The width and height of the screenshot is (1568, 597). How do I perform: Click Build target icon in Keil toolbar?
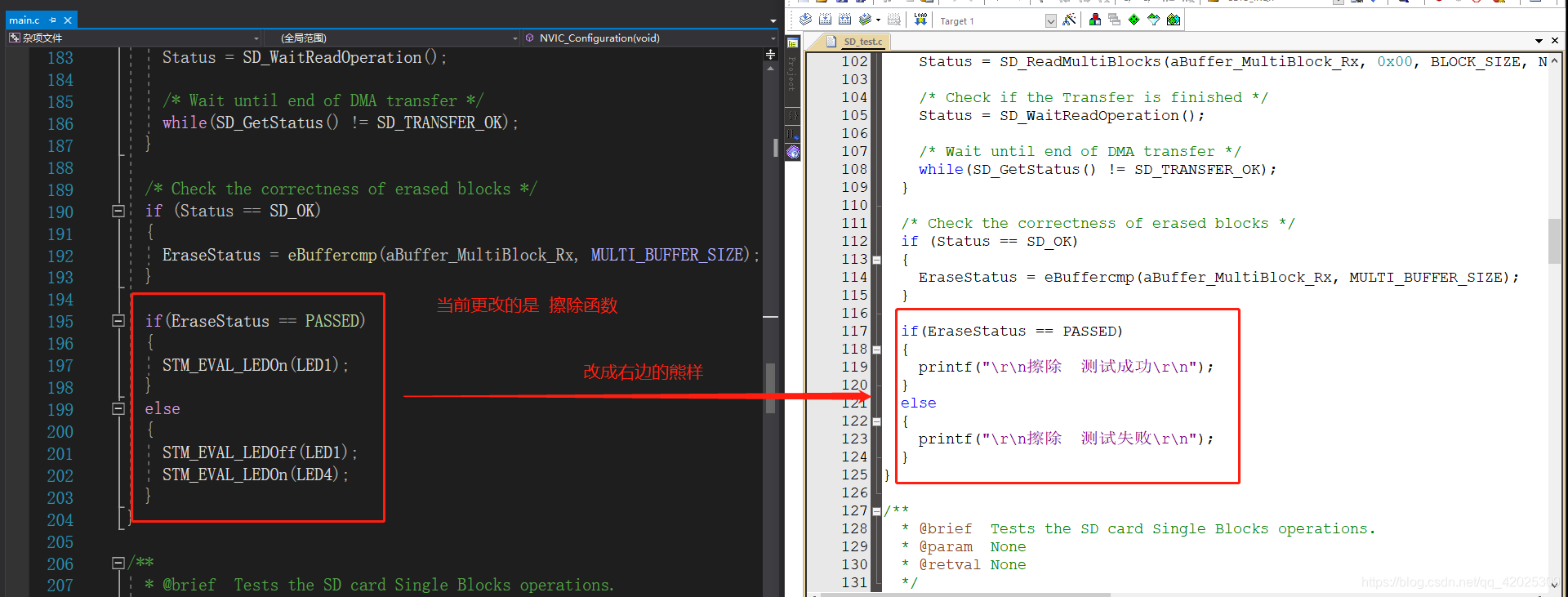click(825, 20)
